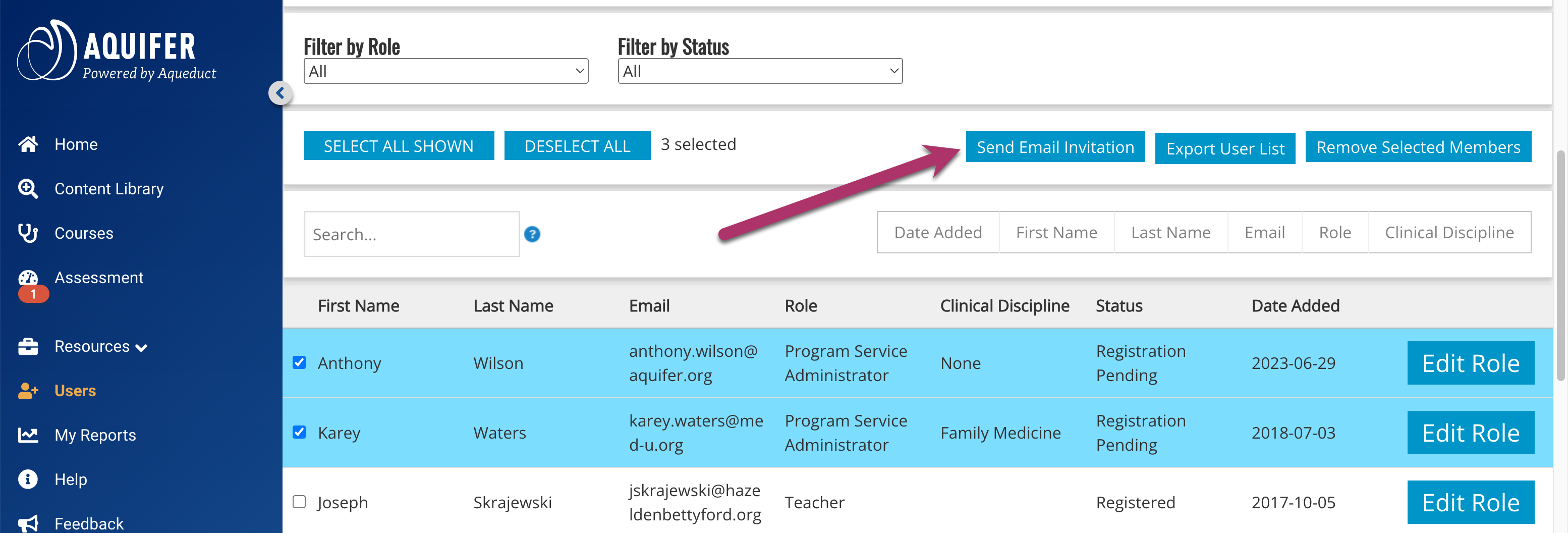Open the My Reports chart icon

pos(28,434)
